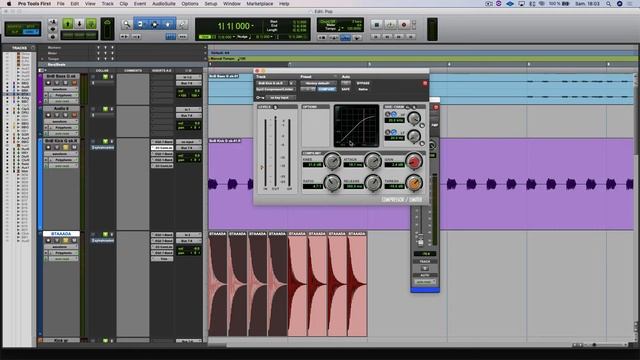Click the compressor transfer curve graph

pyautogui.click(x=356, y=126)
